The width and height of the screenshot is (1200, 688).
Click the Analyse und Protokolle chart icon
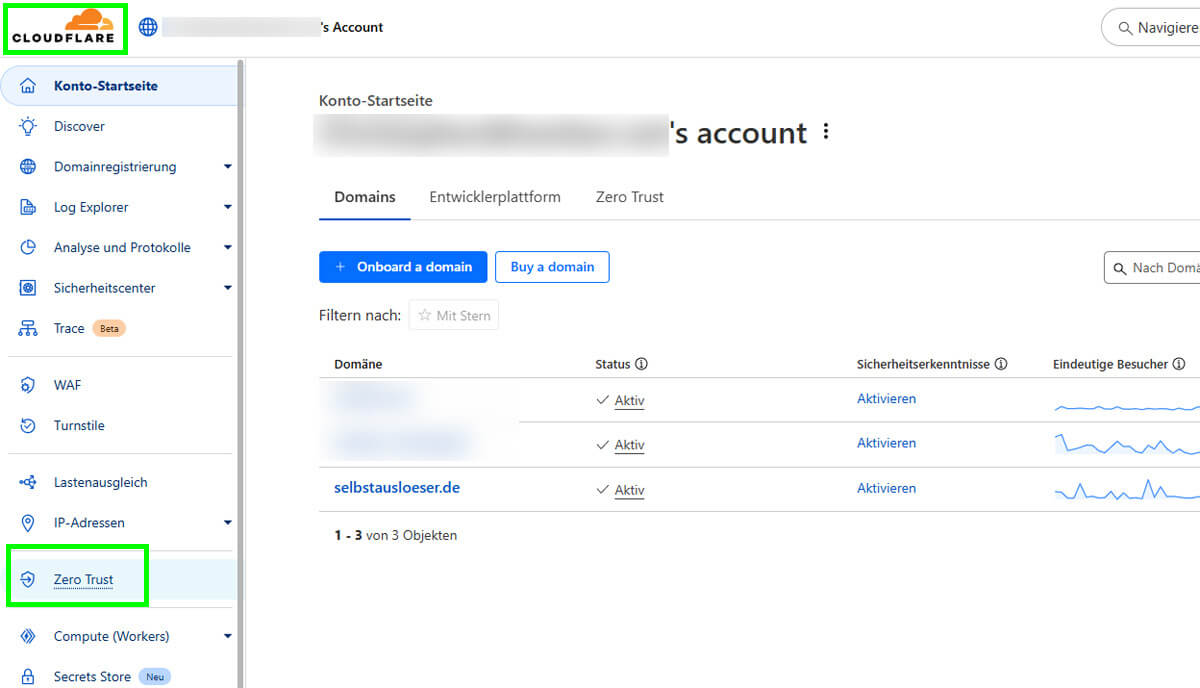coord(28,247)
